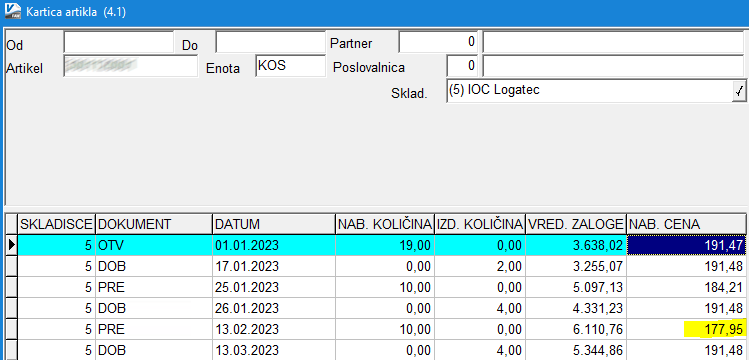
Task: Click the Partner name field
Action: click(613, 43)
